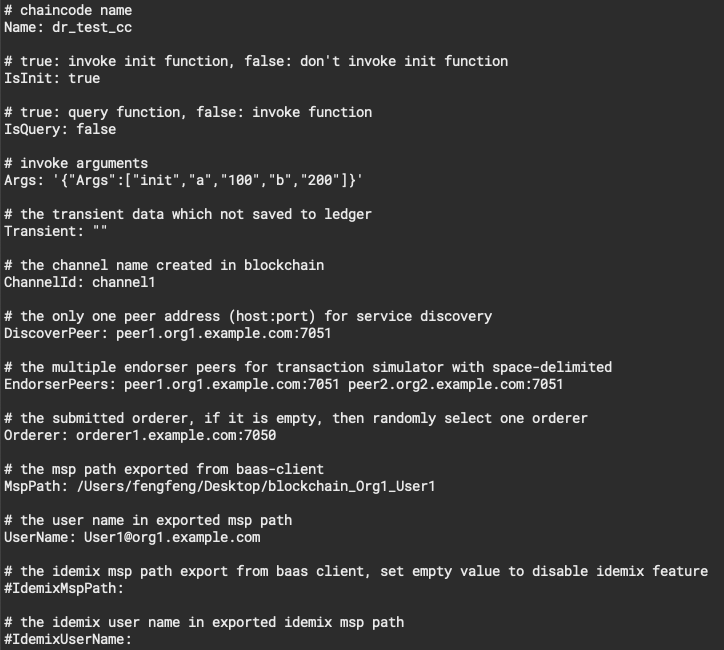724x650 pixels.
Task: Click peer2.org2.example.com:7051 in EndorserPeers line
Action: coord(455,384)
